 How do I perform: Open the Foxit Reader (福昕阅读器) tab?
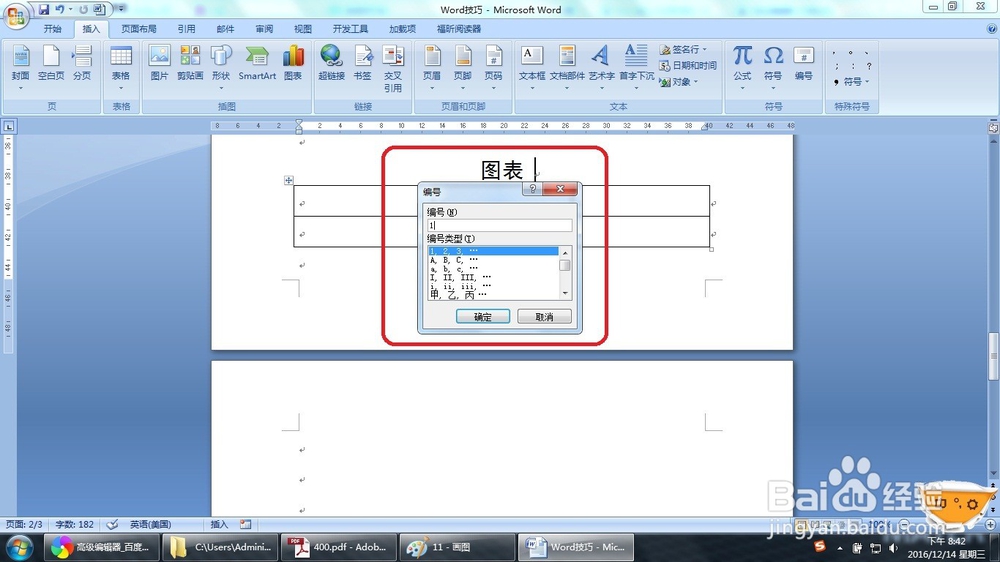[x=459, y=29]
